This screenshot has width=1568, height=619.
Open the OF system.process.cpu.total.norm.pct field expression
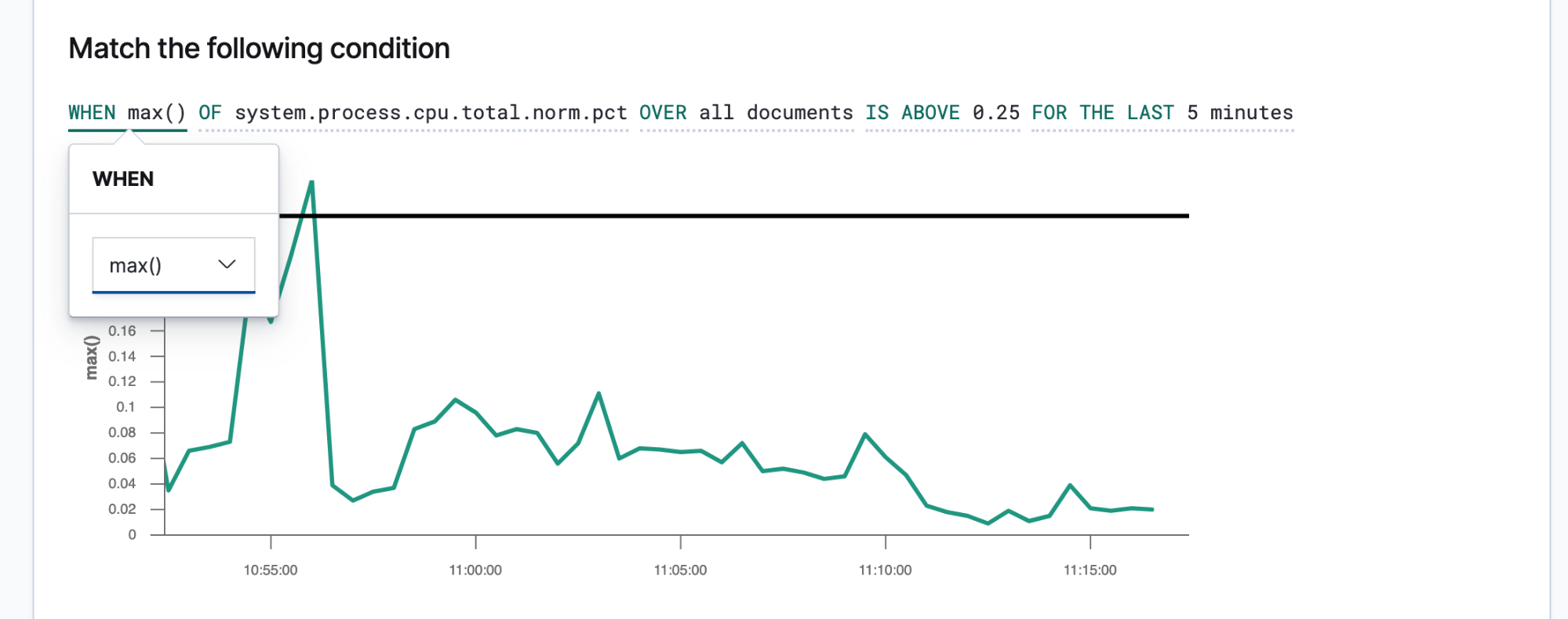click(413, 113)
